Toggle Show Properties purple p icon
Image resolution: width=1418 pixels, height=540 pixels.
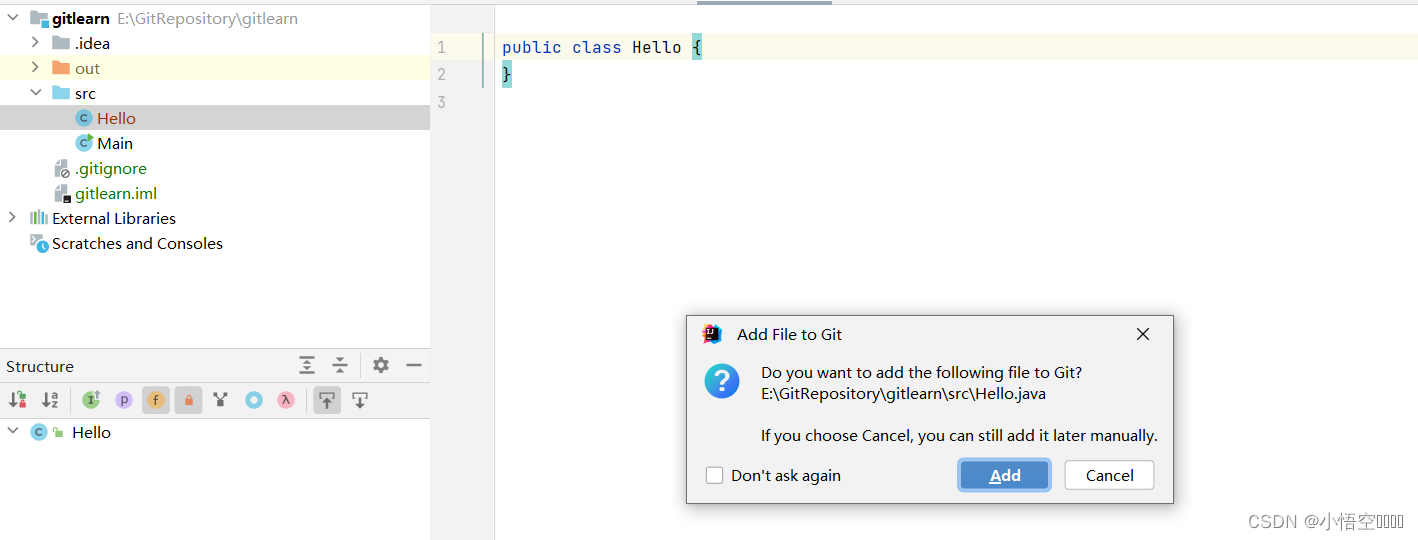pyautogui.click(x=124, y=400)
